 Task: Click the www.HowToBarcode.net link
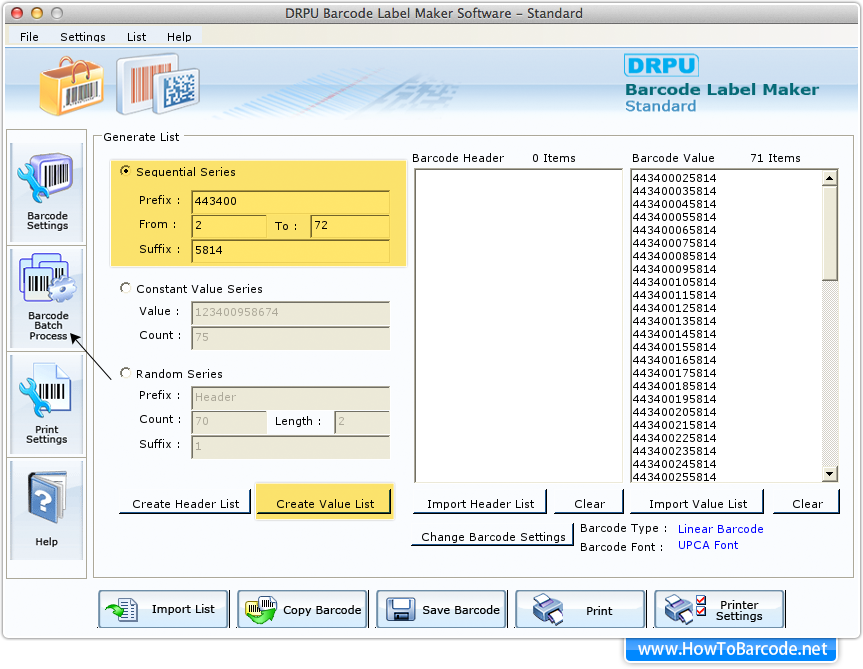[x=731, y=649]
